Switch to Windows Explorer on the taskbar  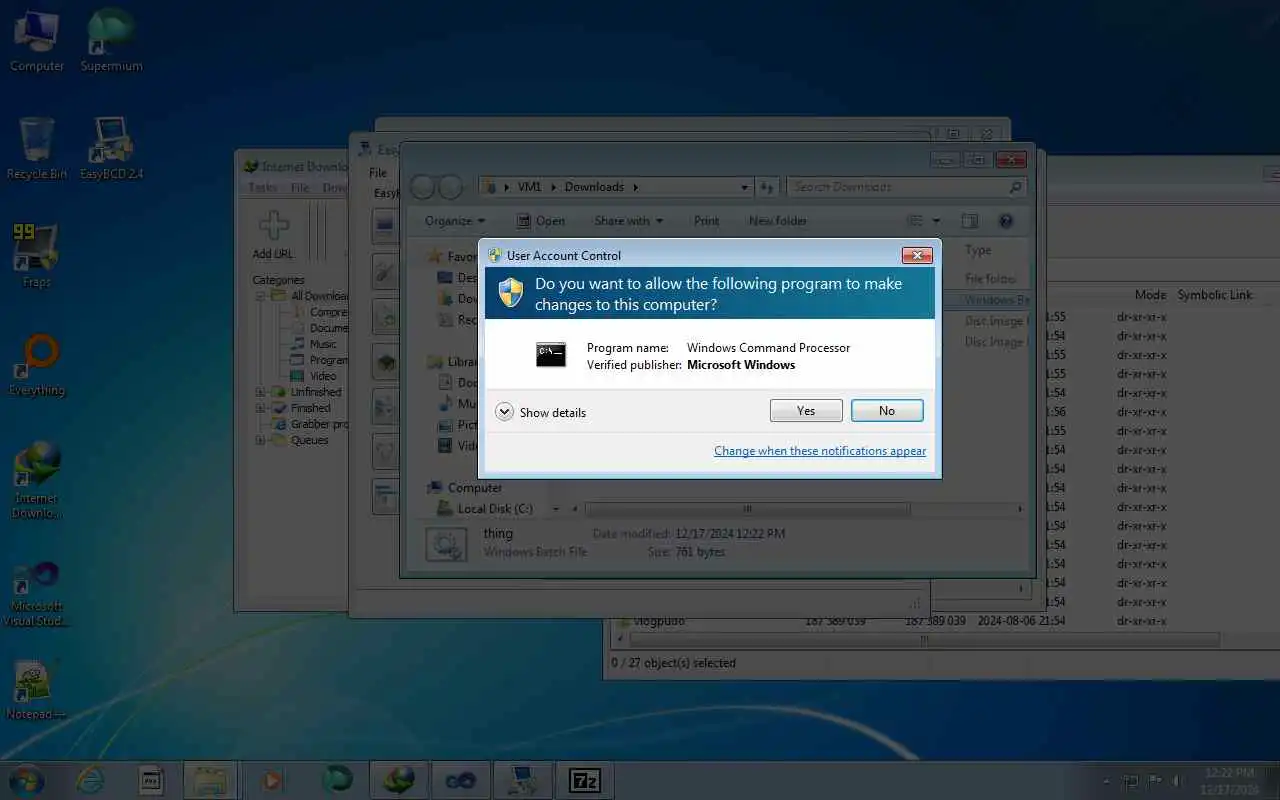210,780
